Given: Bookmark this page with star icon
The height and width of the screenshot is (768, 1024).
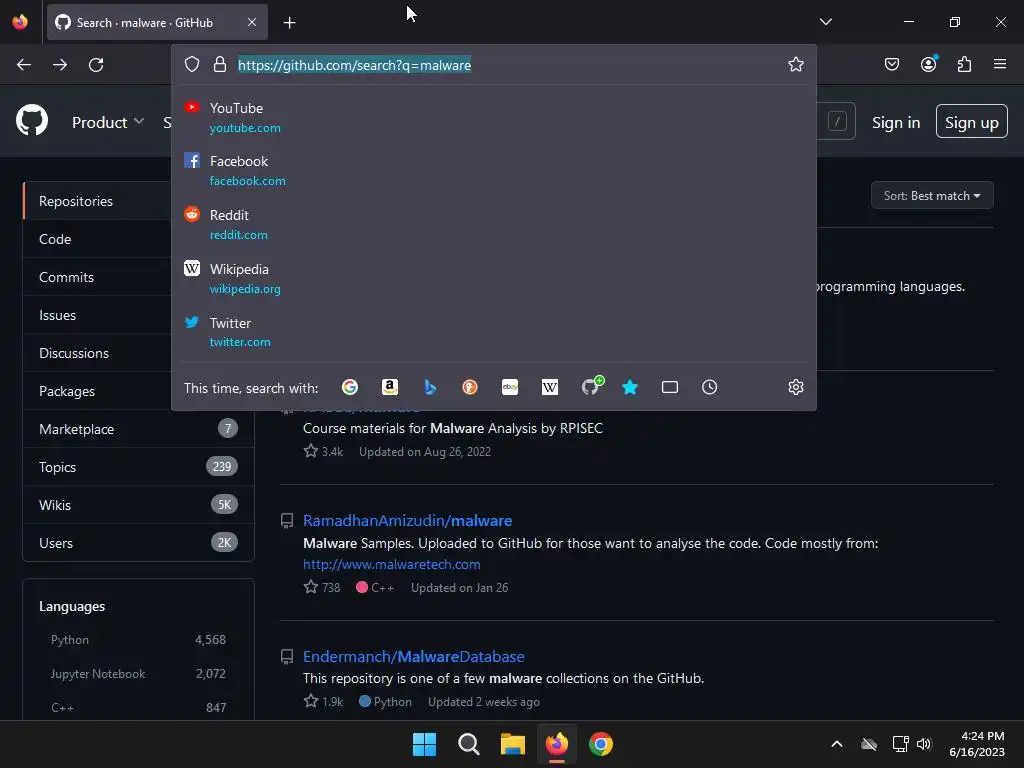Looking at the screenshot, I should click(x=795, y=65).
